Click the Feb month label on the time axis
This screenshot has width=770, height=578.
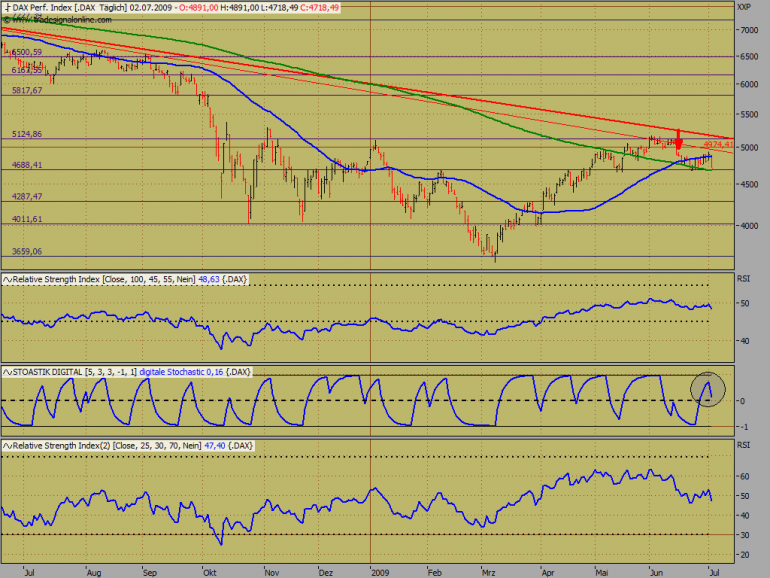click(x=434, y=573)
